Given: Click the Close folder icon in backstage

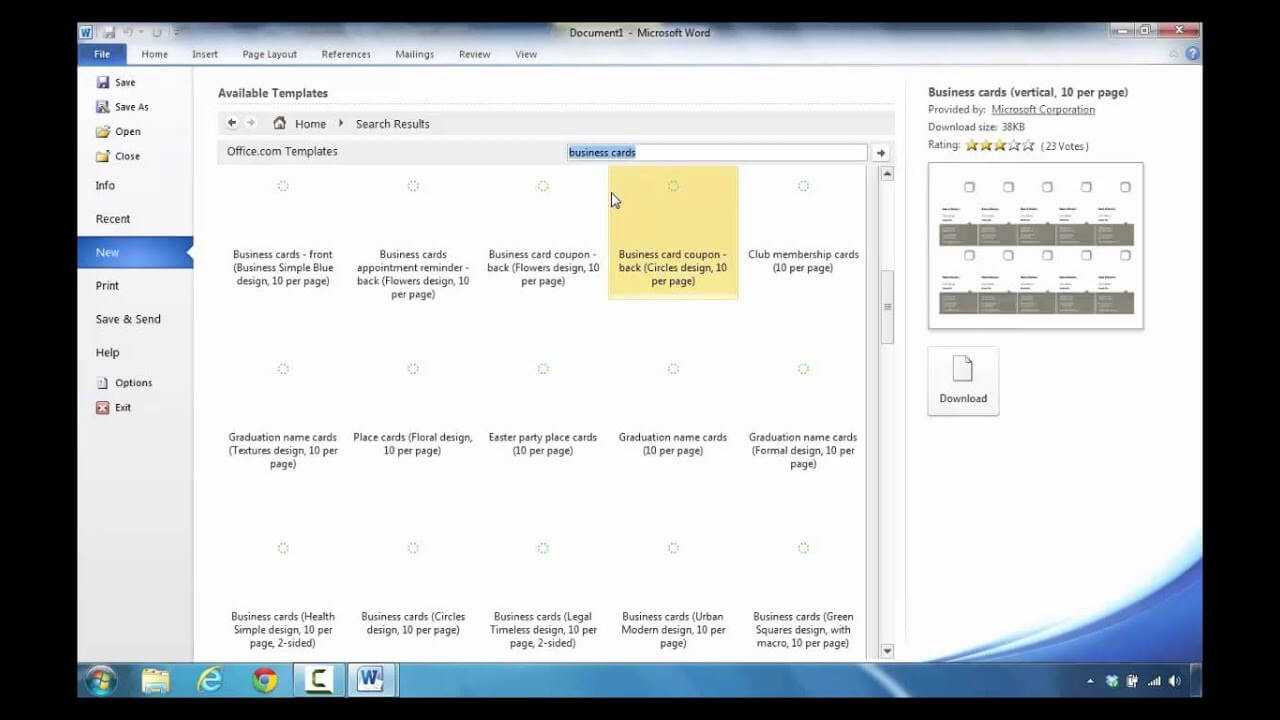Looking at the screenshot, I should (x=102, y=156).
